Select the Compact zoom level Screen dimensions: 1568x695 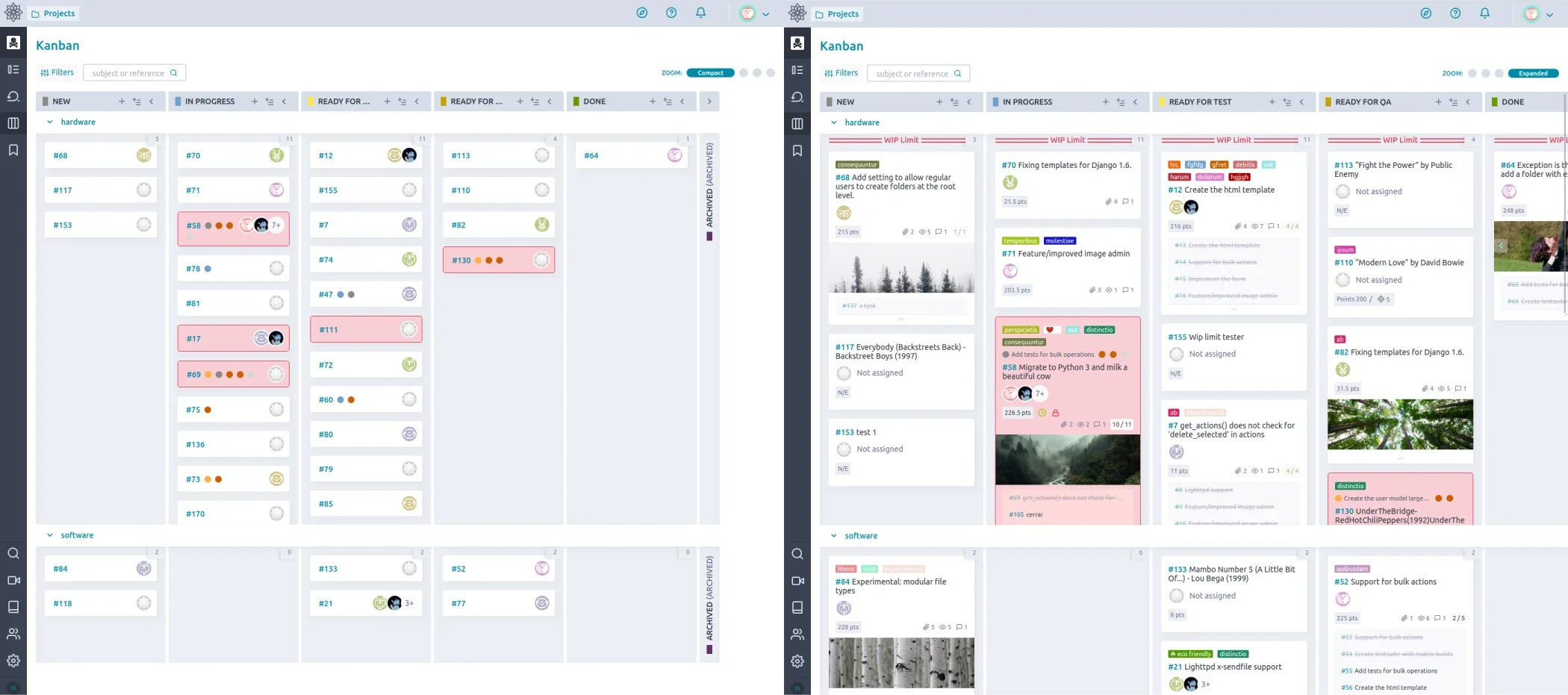tap(709, 72)
